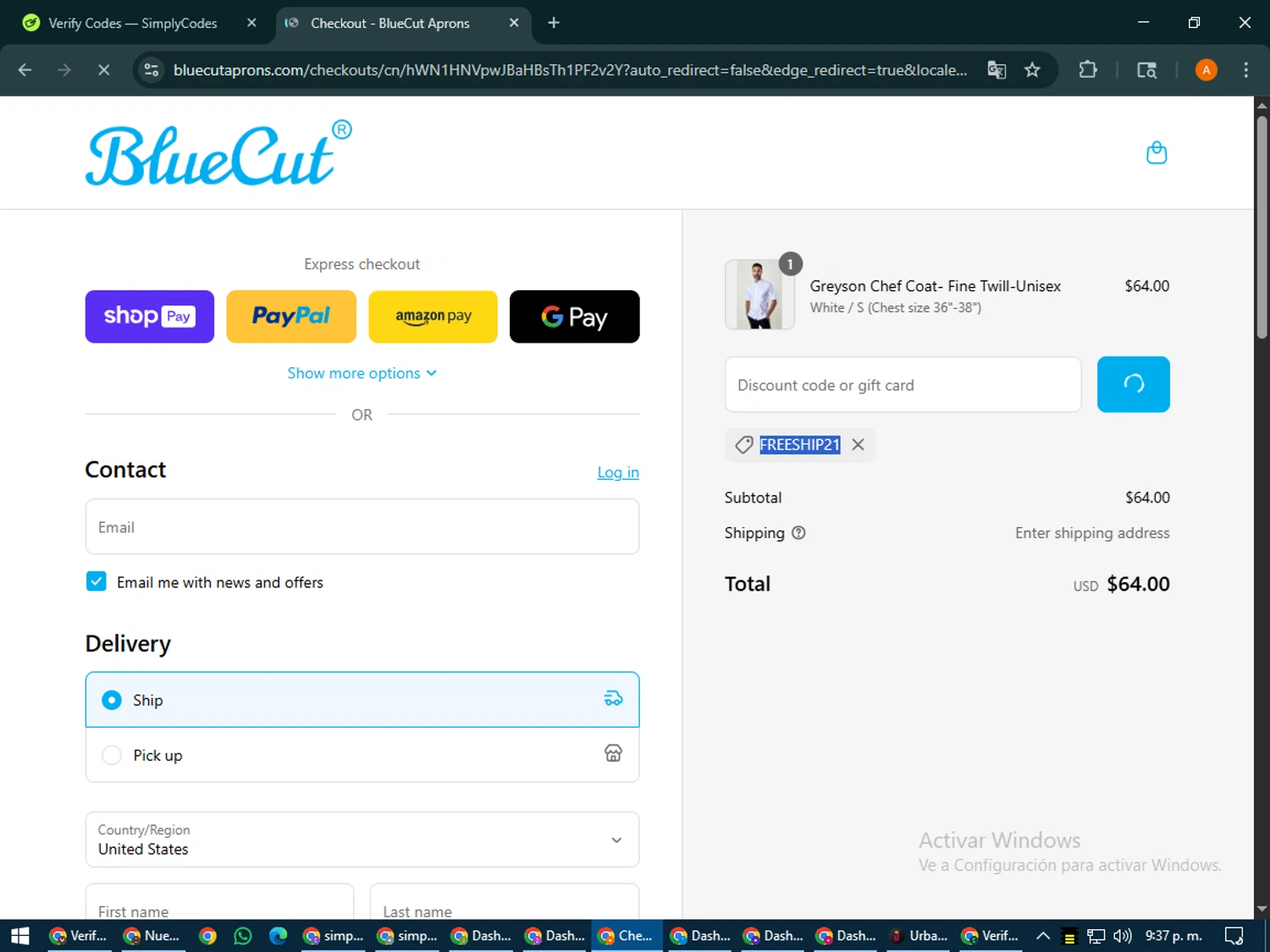Screen dimensions: 1270x952
Task: Click the Log in link
Action: pyautogui.click(x=618, y=472)
